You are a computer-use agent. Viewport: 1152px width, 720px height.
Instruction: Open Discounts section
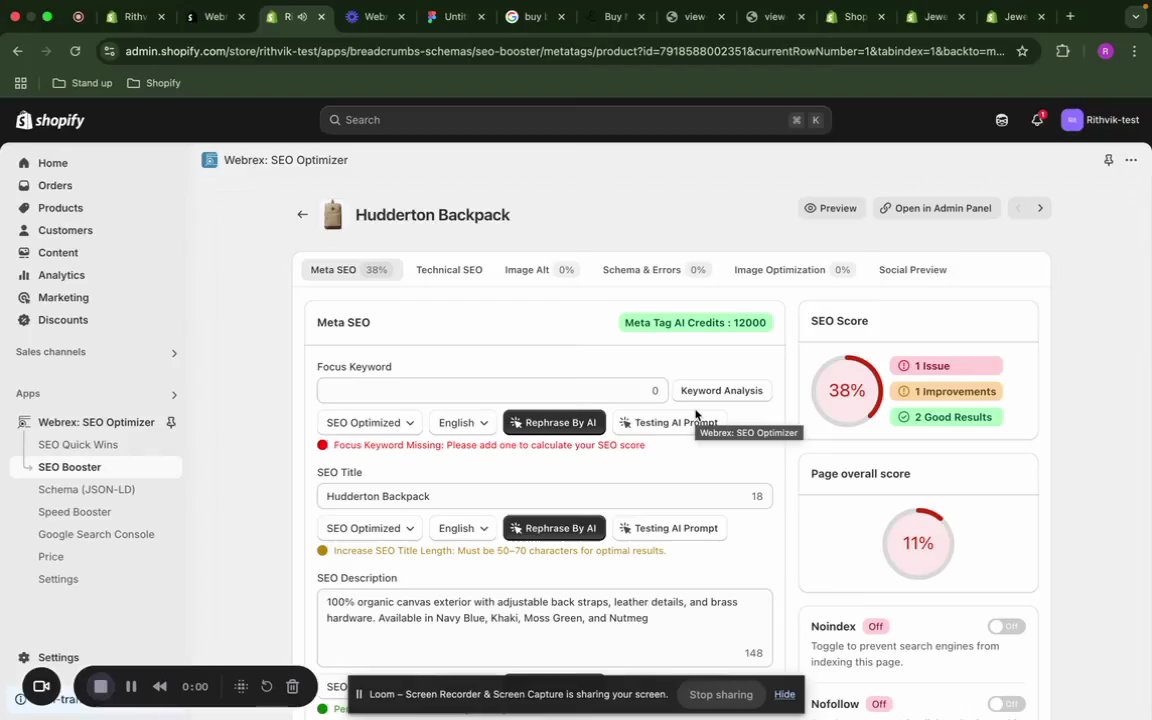click(62, 320)
